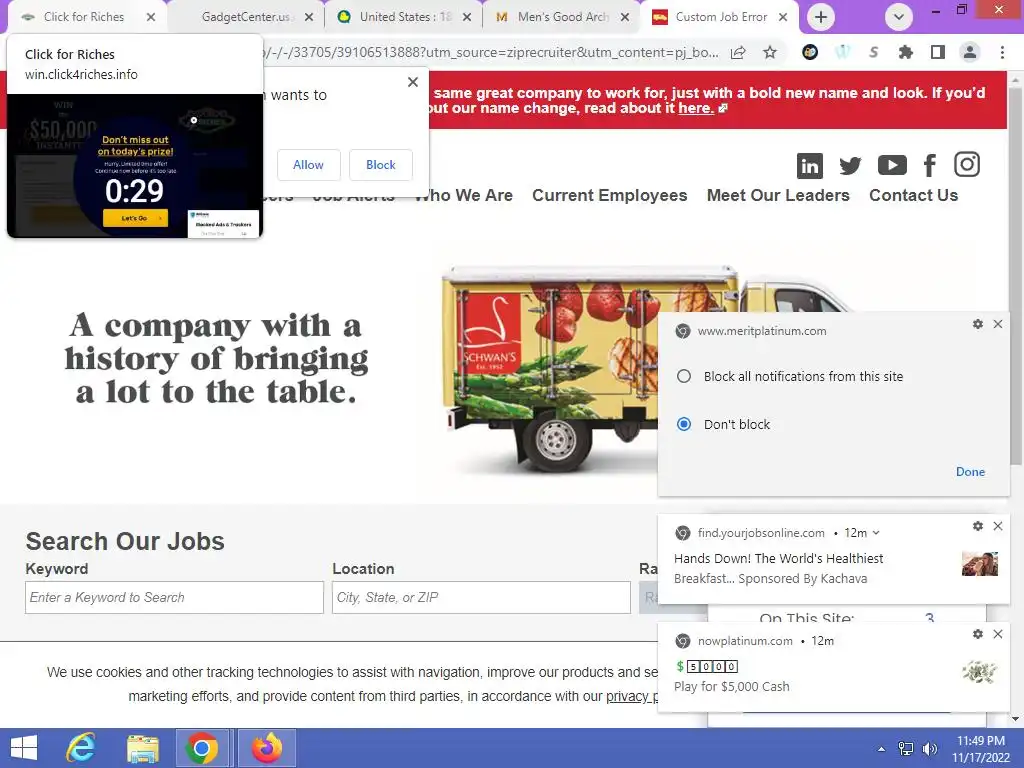Open the Kachava breakfast notification thumbnail

pyautogui.click(x=980, y=564)
